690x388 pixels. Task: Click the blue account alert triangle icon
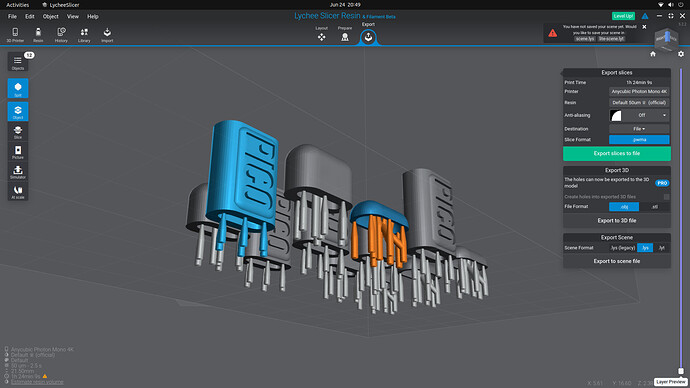[x=645, y=16]
